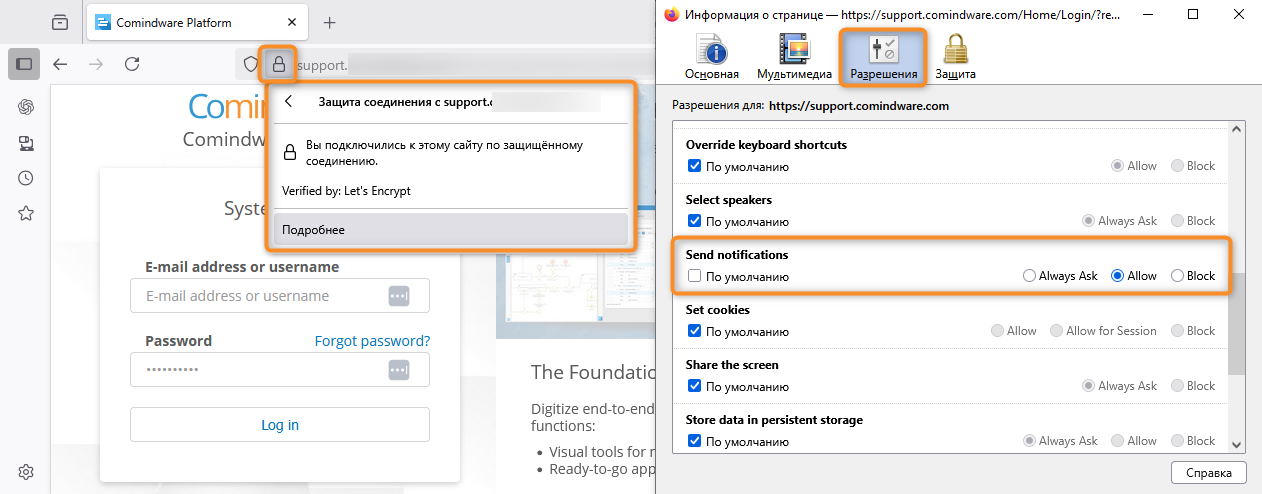Click the browser forward arrow
The width and height of the screenshot is (1262, 494).
tap(96, 64)
